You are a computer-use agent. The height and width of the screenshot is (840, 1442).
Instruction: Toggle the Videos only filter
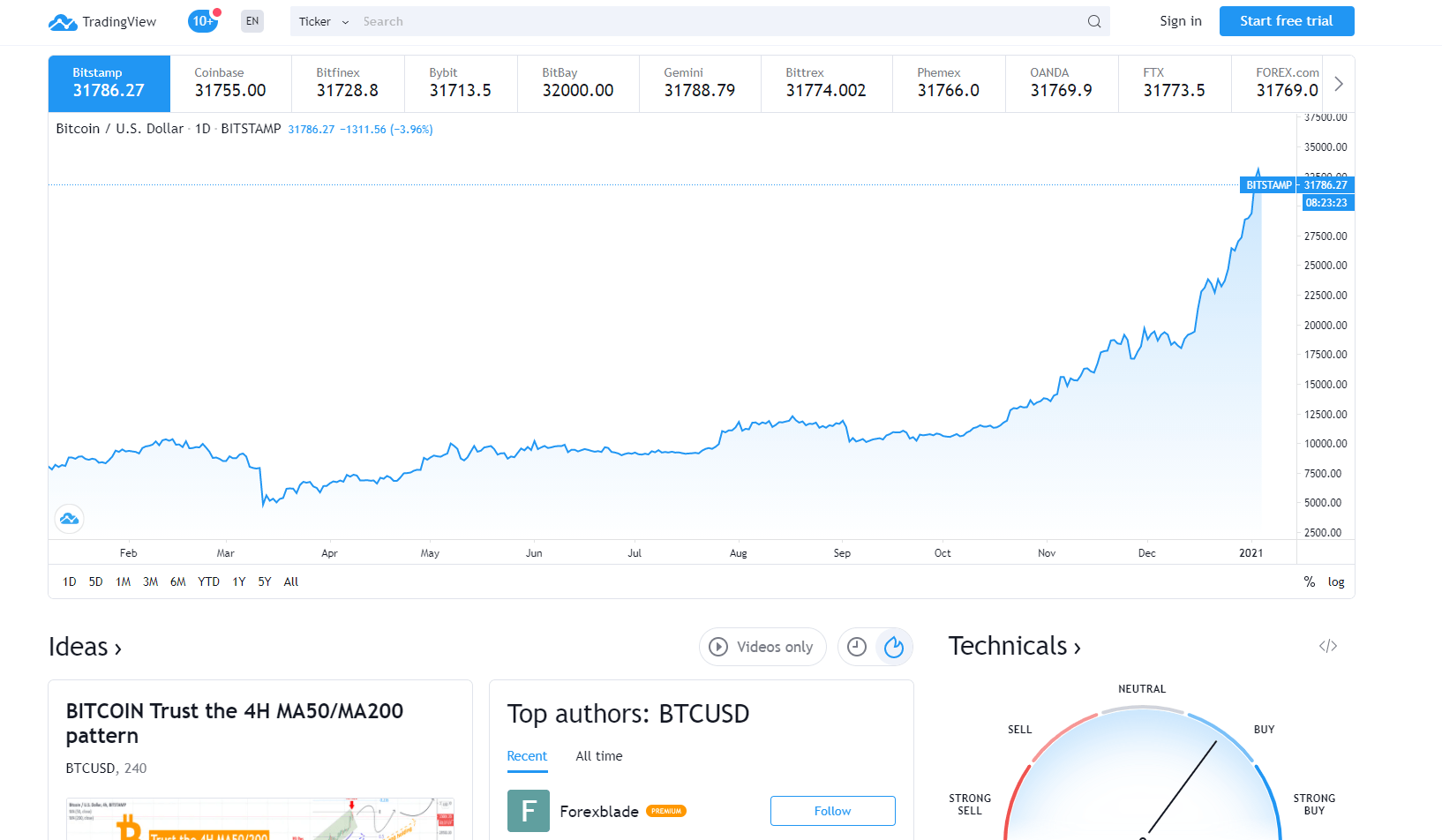coord(762,647)
